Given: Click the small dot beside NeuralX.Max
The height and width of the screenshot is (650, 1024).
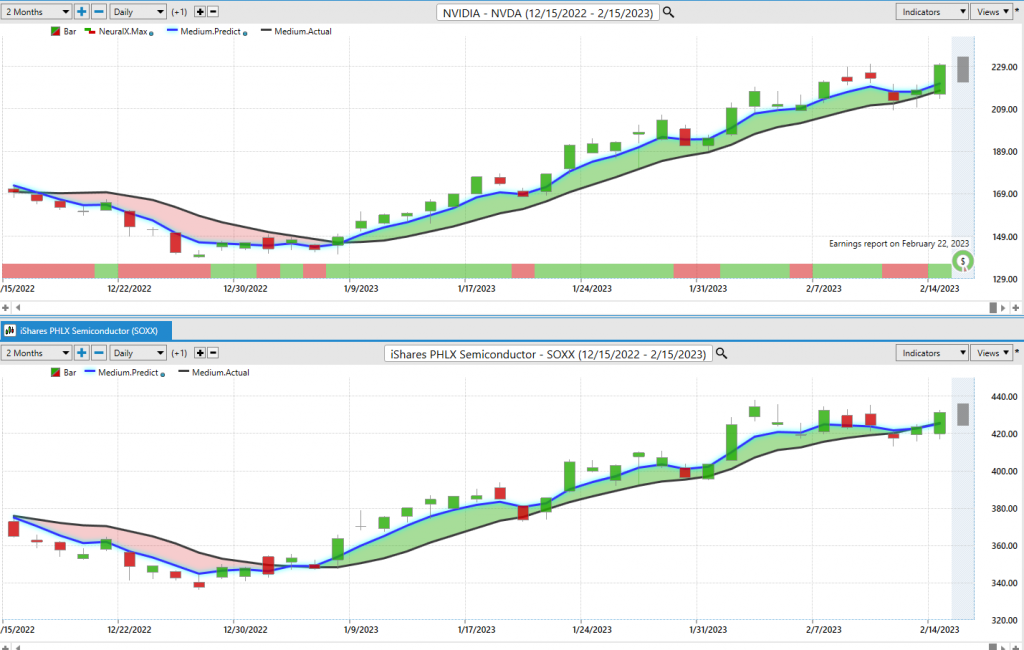Looking at the screenshot, I should 152,33.
